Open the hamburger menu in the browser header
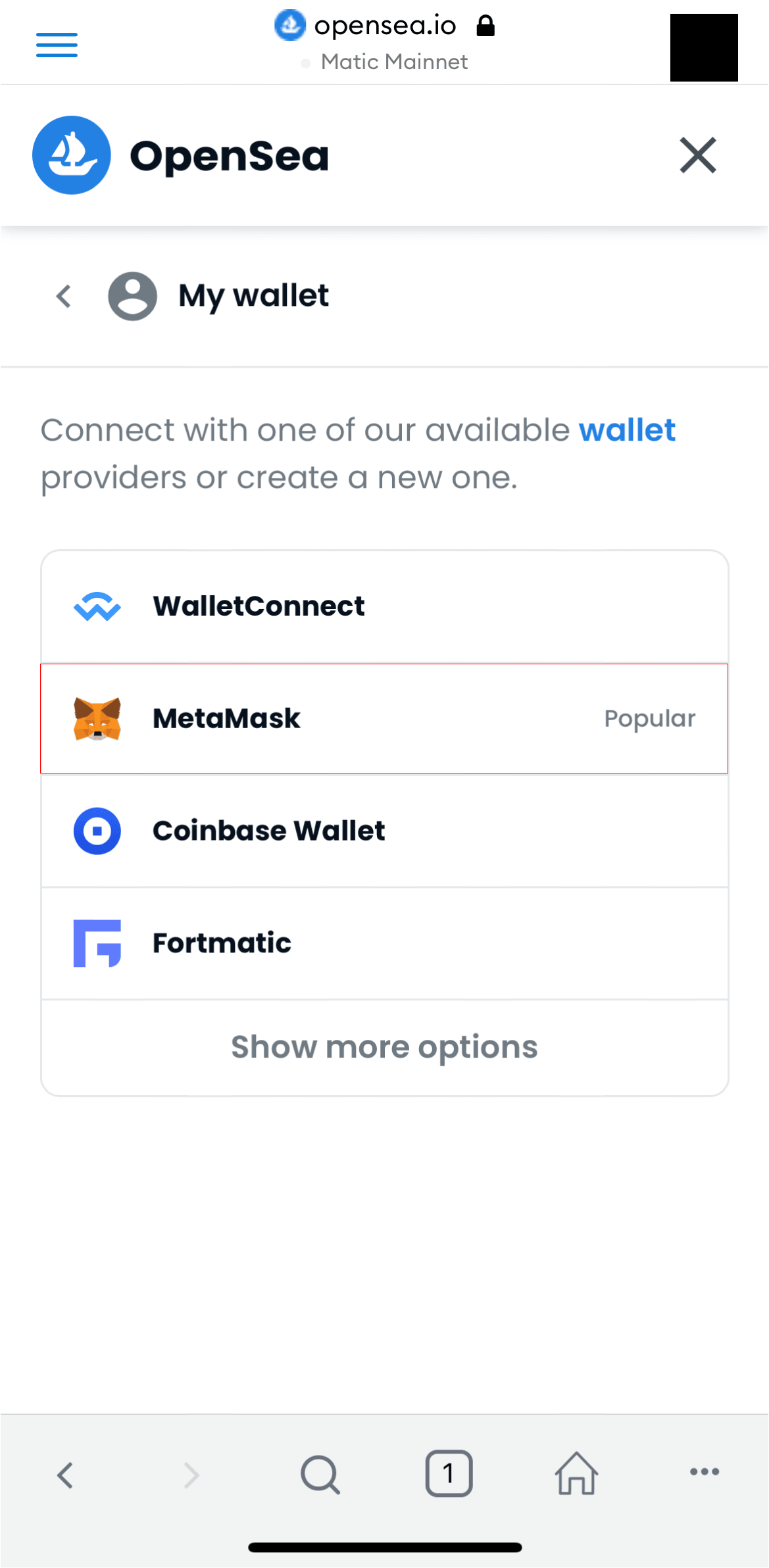 [57, 45]
